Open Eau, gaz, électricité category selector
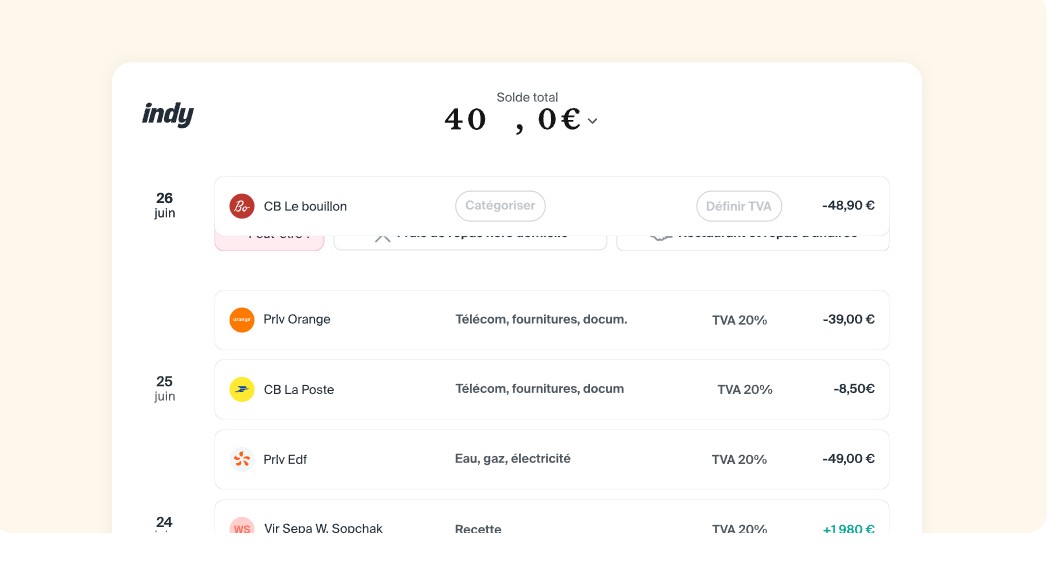 [x=512, y=459]
